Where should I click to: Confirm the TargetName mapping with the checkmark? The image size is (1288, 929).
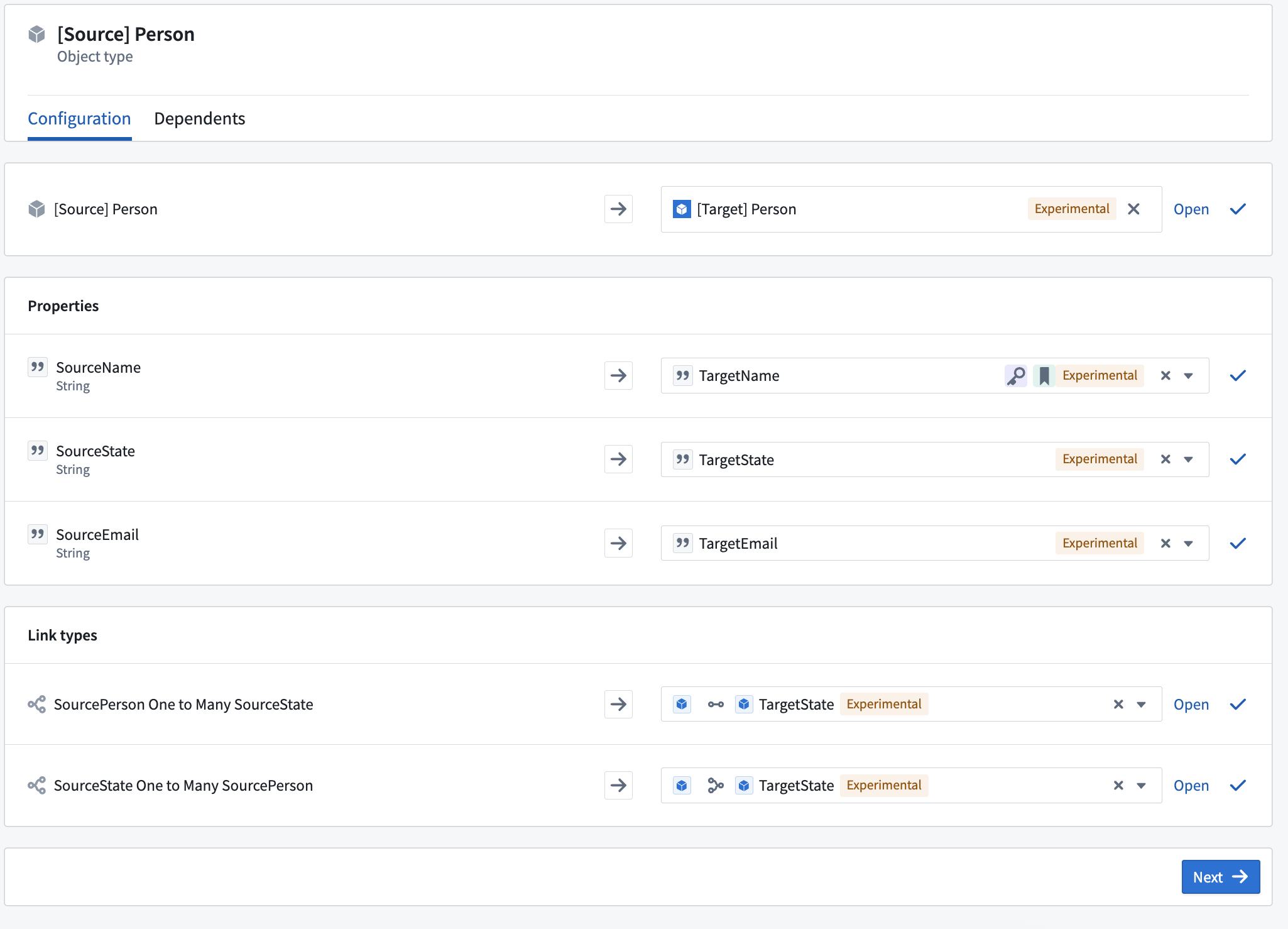(x=1237, y=375)
